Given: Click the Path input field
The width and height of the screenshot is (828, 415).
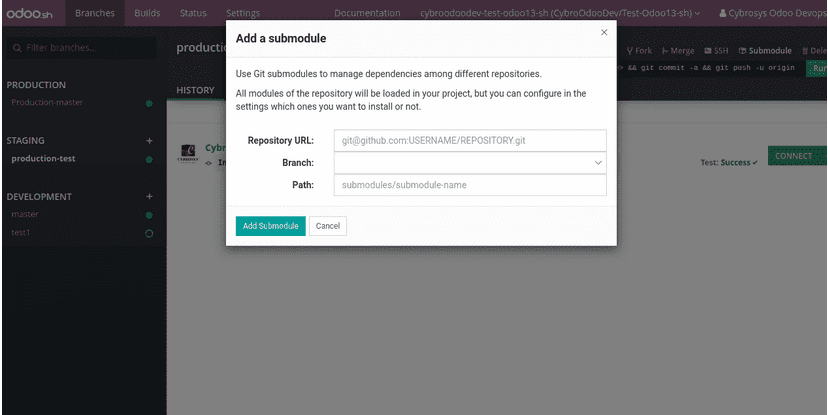Looking at the screenshot, I should click(470, 185).
